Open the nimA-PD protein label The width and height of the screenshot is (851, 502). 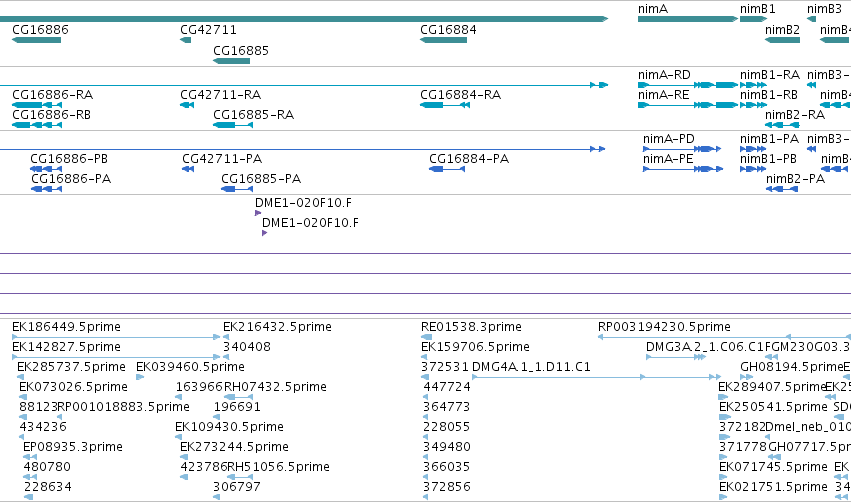tap(669, 139)
